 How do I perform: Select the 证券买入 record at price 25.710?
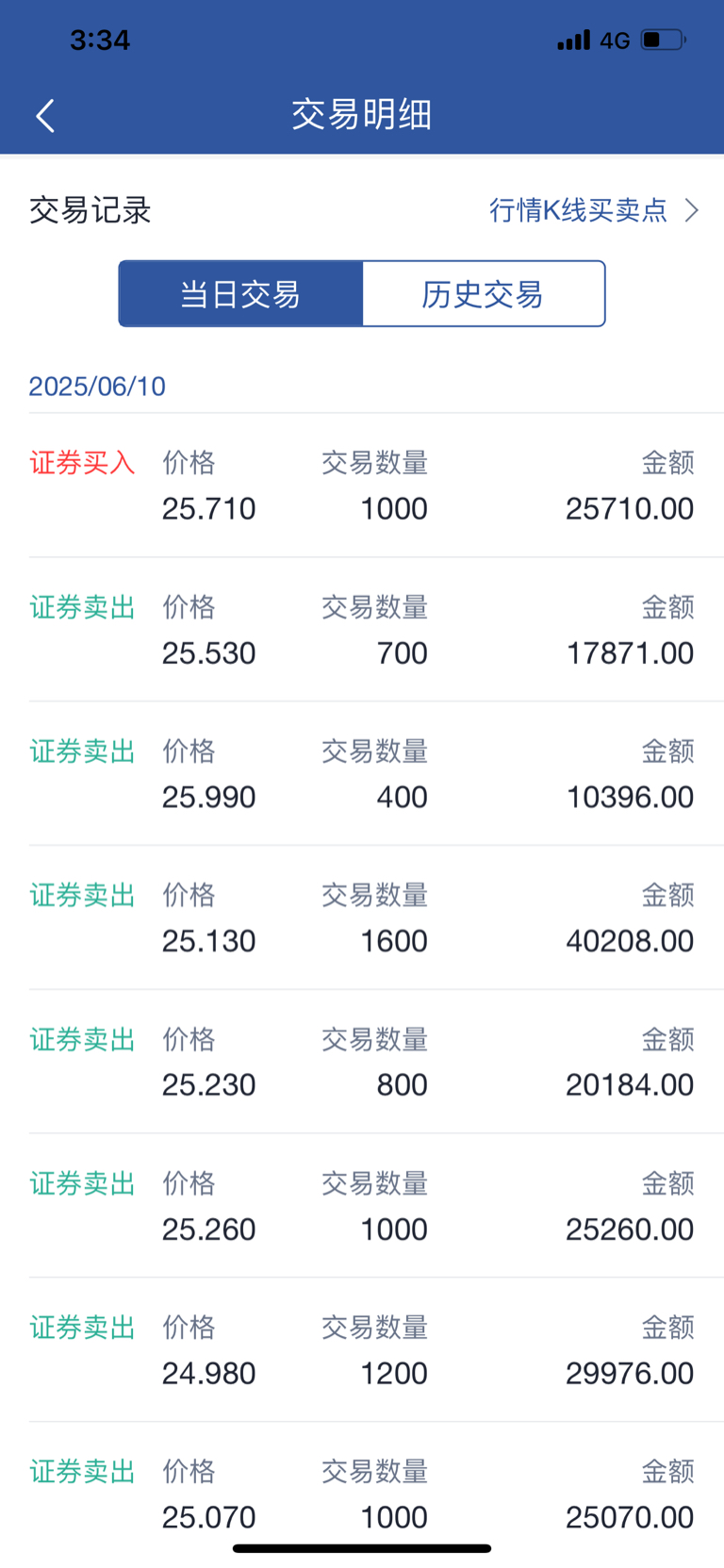point(362,486)
